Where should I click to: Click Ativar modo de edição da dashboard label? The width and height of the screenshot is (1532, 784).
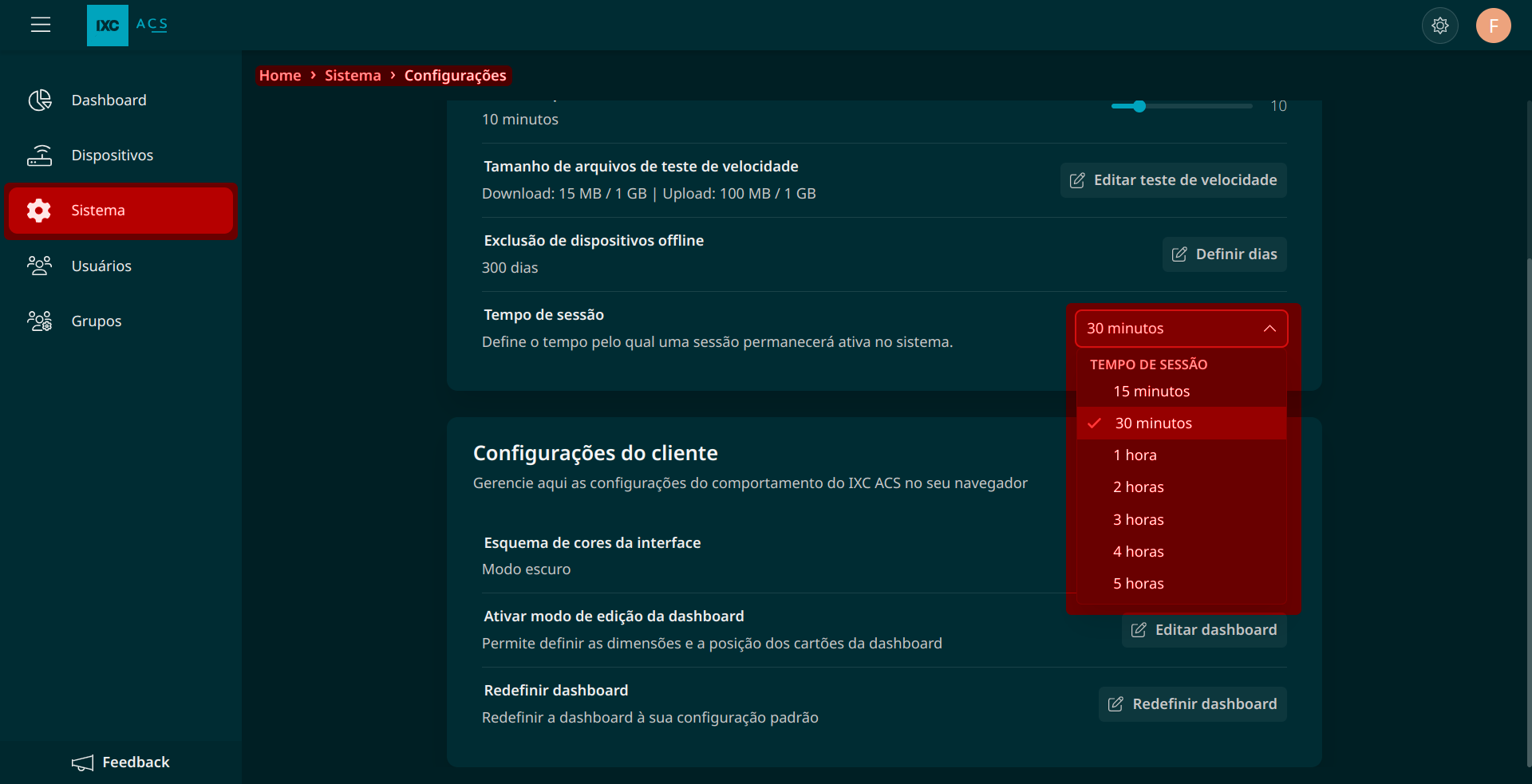coord(614,617)
